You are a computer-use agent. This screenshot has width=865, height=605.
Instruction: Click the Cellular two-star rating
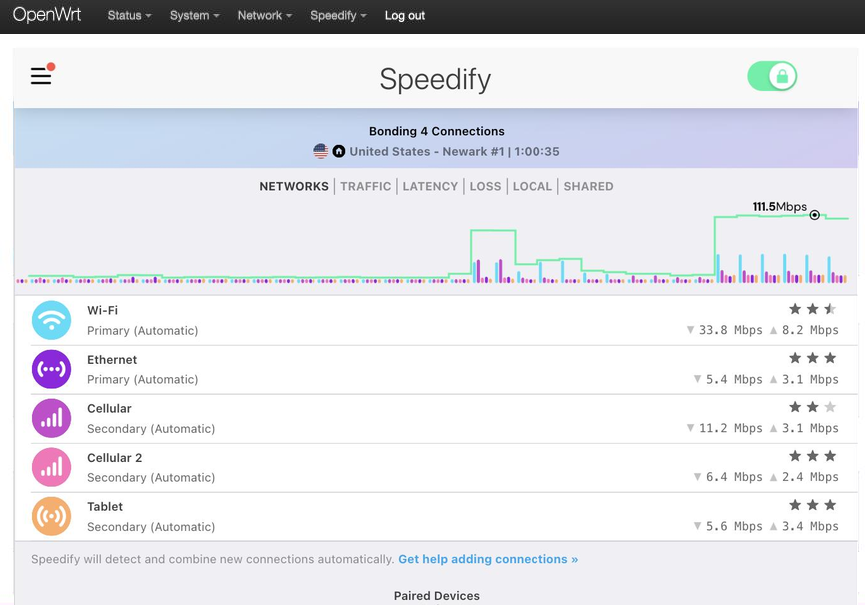(813, 407)
